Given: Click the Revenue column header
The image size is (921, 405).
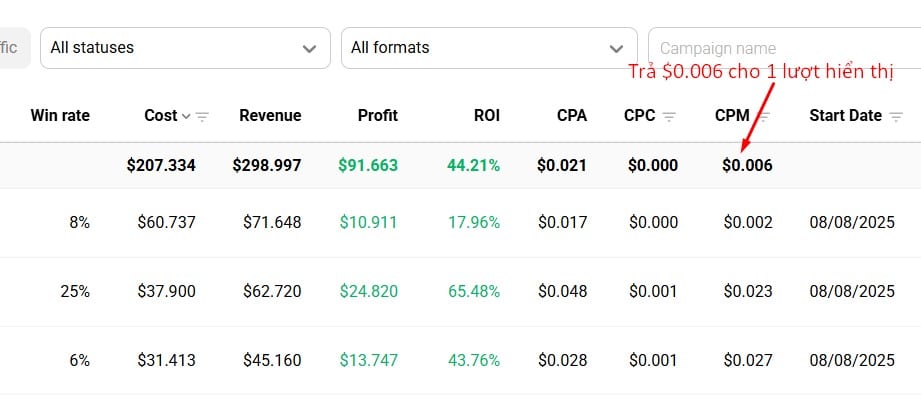Looking at the screenshot, I should coord(270,116).
